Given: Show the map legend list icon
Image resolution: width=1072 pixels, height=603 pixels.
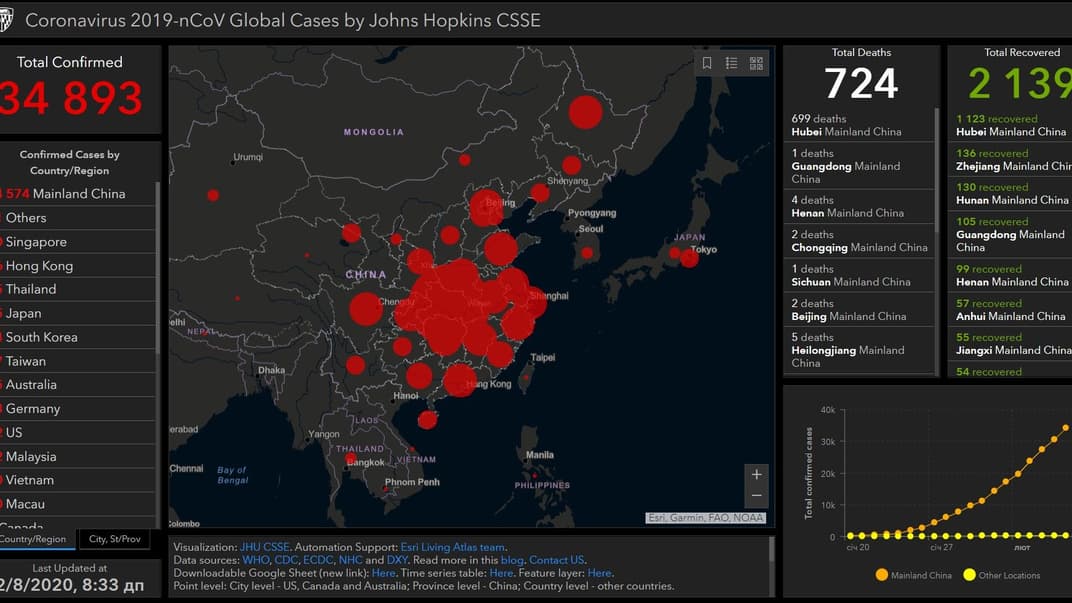Looking at the screenshot, I should (732, 63).
